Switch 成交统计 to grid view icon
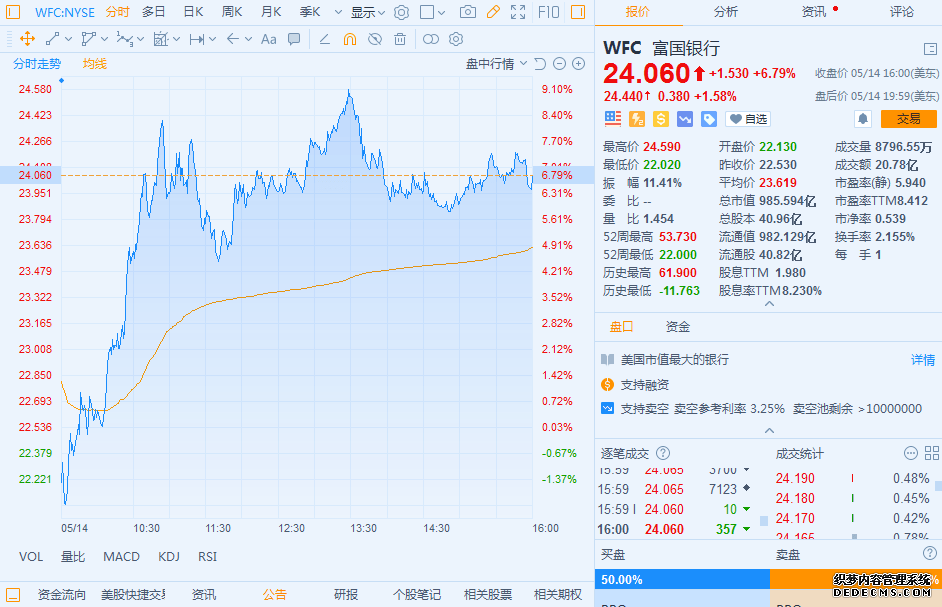The image size is (942, 607). click(931, 453)
